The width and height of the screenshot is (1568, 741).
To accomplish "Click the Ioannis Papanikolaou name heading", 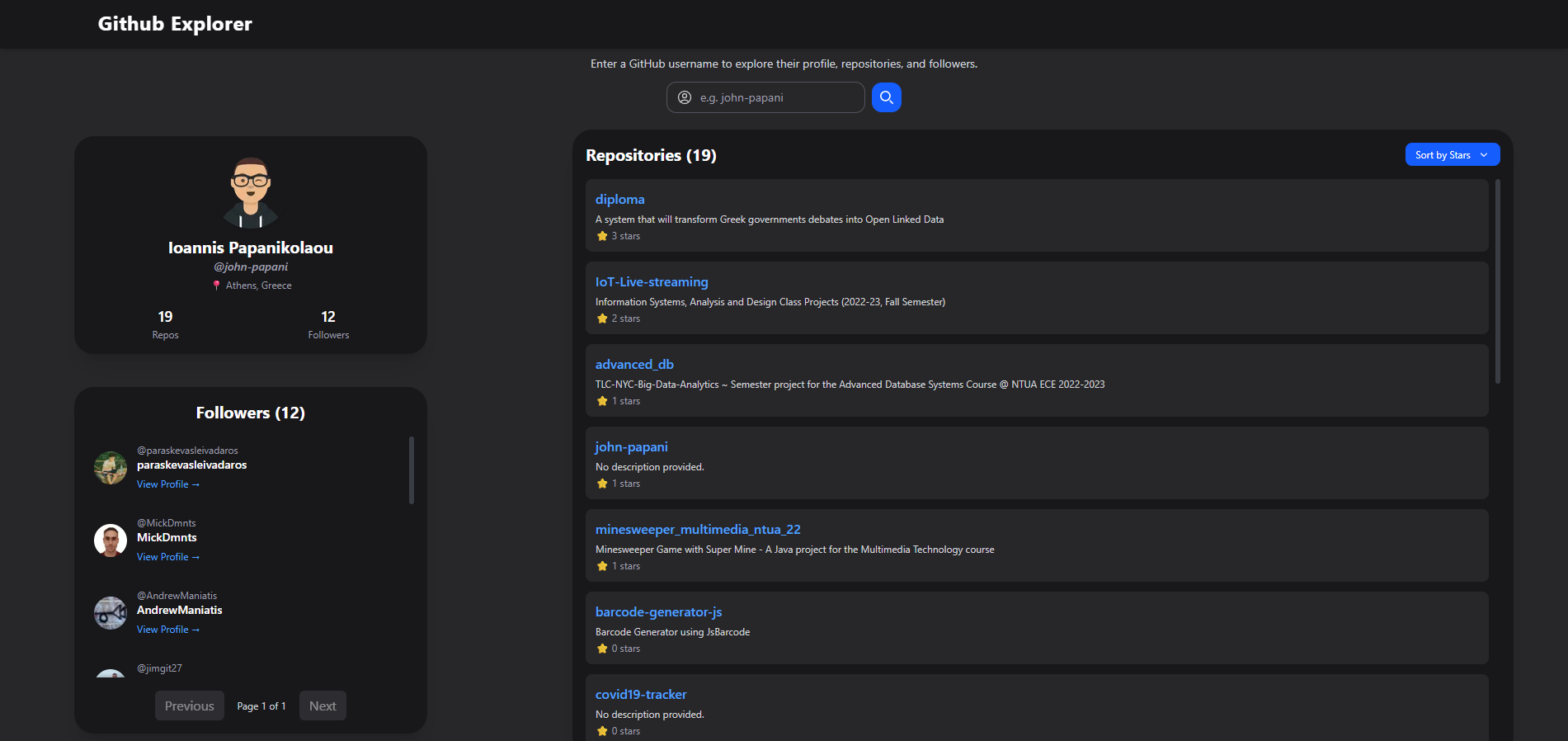I will coord(251,248).
